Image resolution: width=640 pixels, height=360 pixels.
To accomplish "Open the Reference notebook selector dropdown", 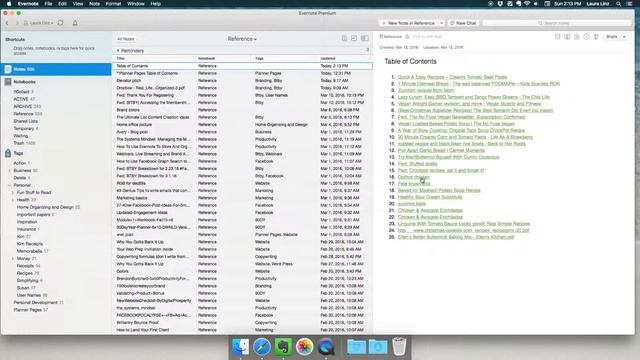I will (x=242, y=39).
